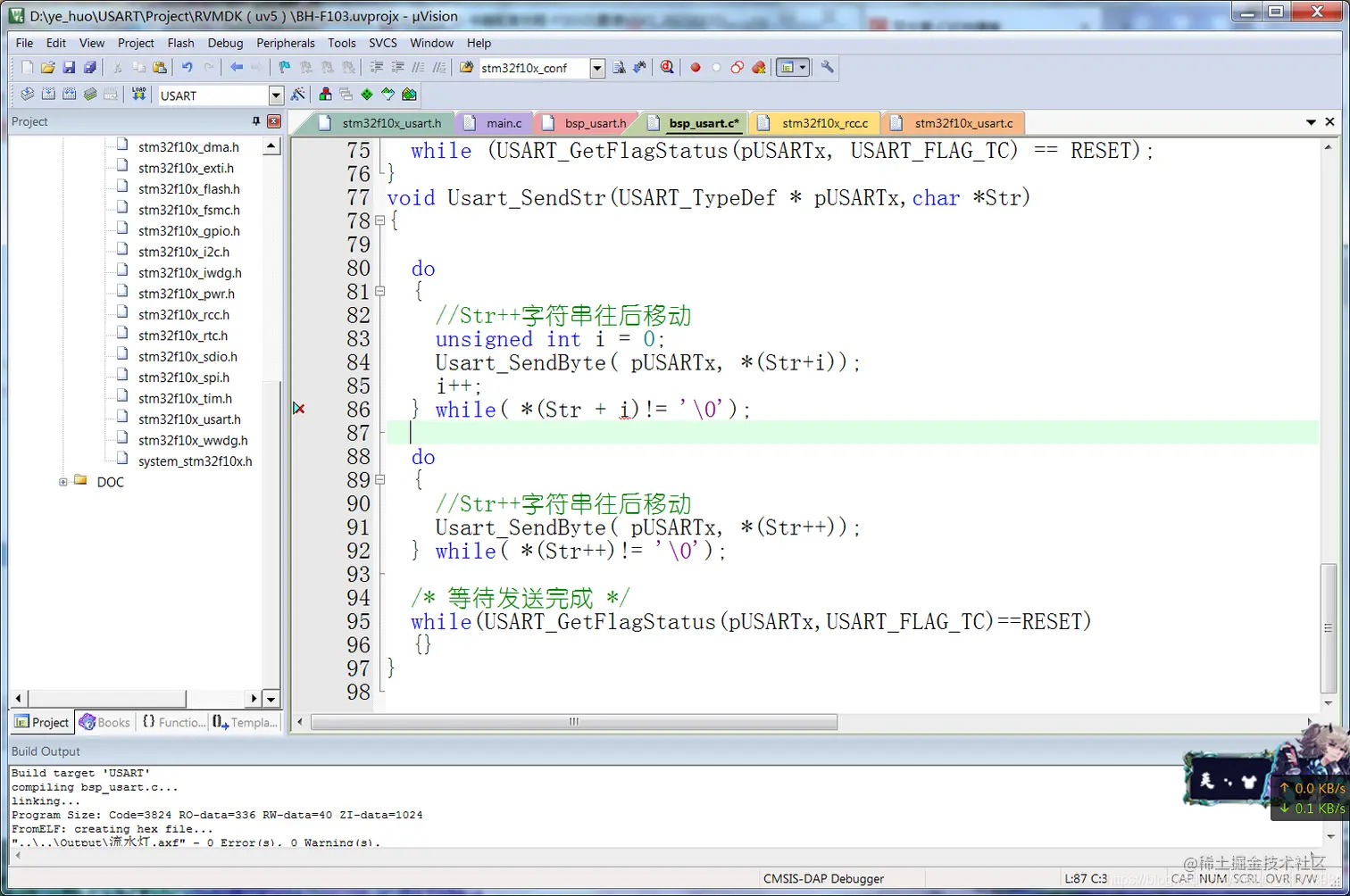Click into the stm32f10x_conf search field
1350x896 pixels.
[x=534, y=68]
